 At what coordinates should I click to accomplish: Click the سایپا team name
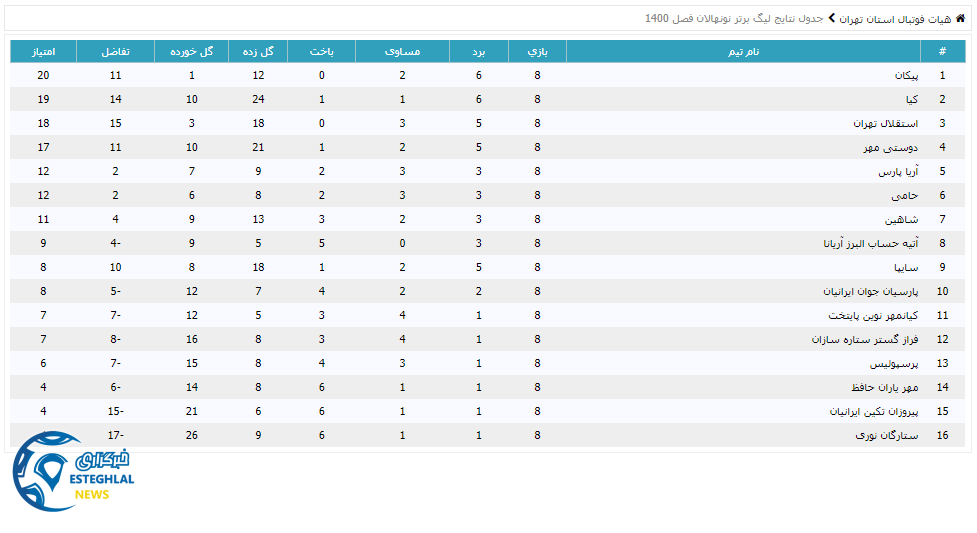(x=906, y=268)
